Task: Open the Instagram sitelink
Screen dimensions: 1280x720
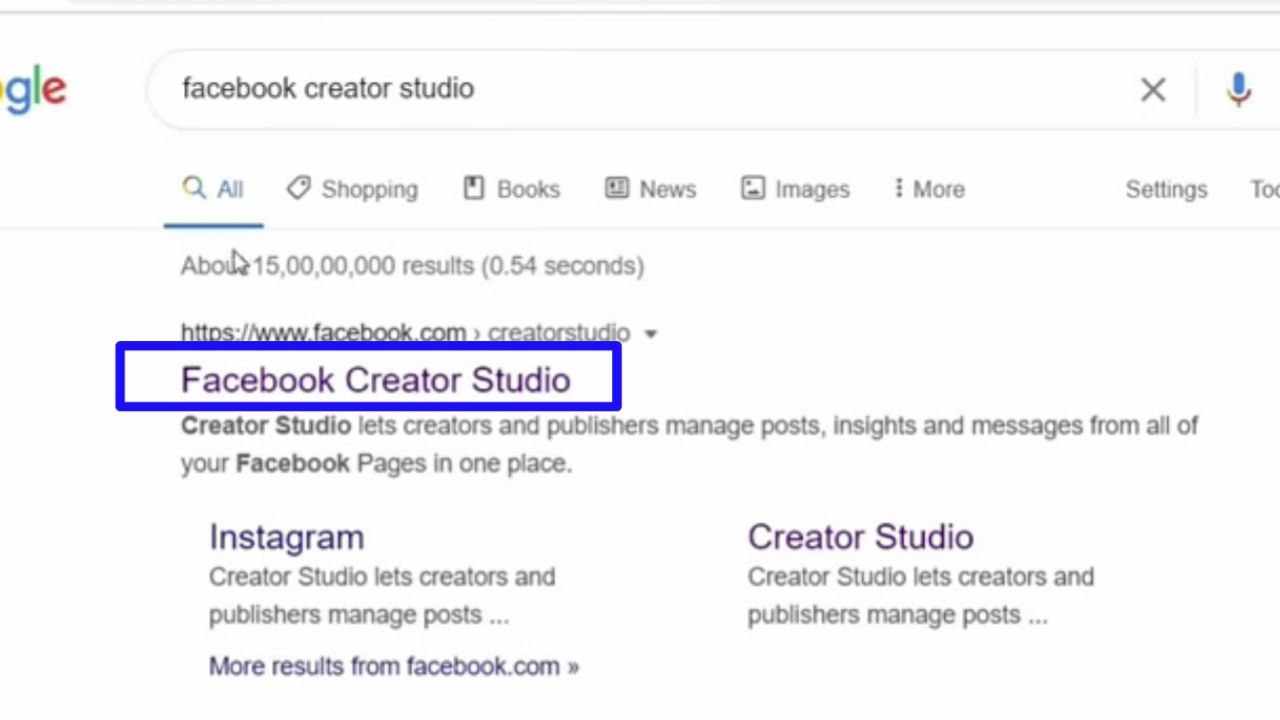Action: point(286,537)
